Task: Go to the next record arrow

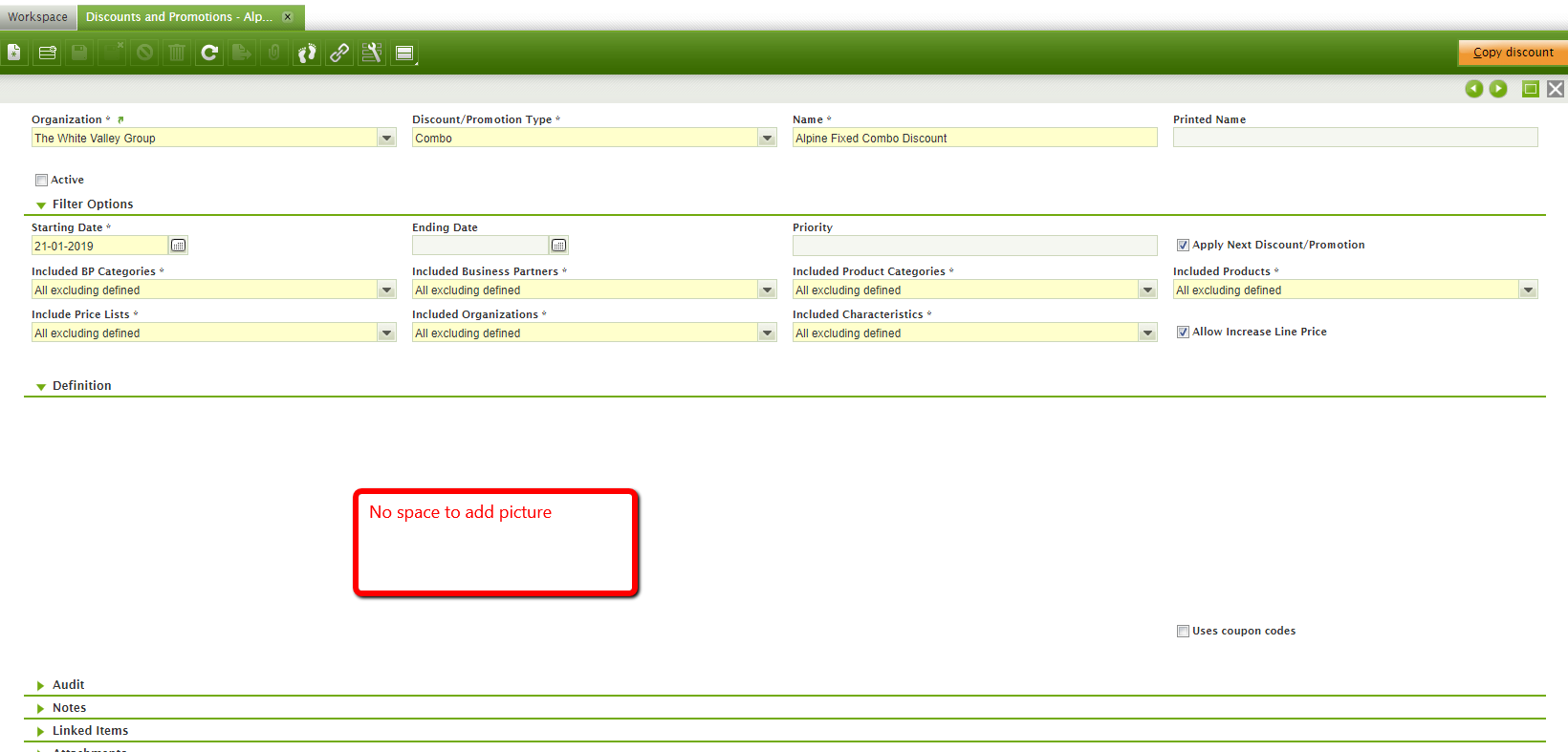Action: pyautogui.click(x=1498, y=89)
